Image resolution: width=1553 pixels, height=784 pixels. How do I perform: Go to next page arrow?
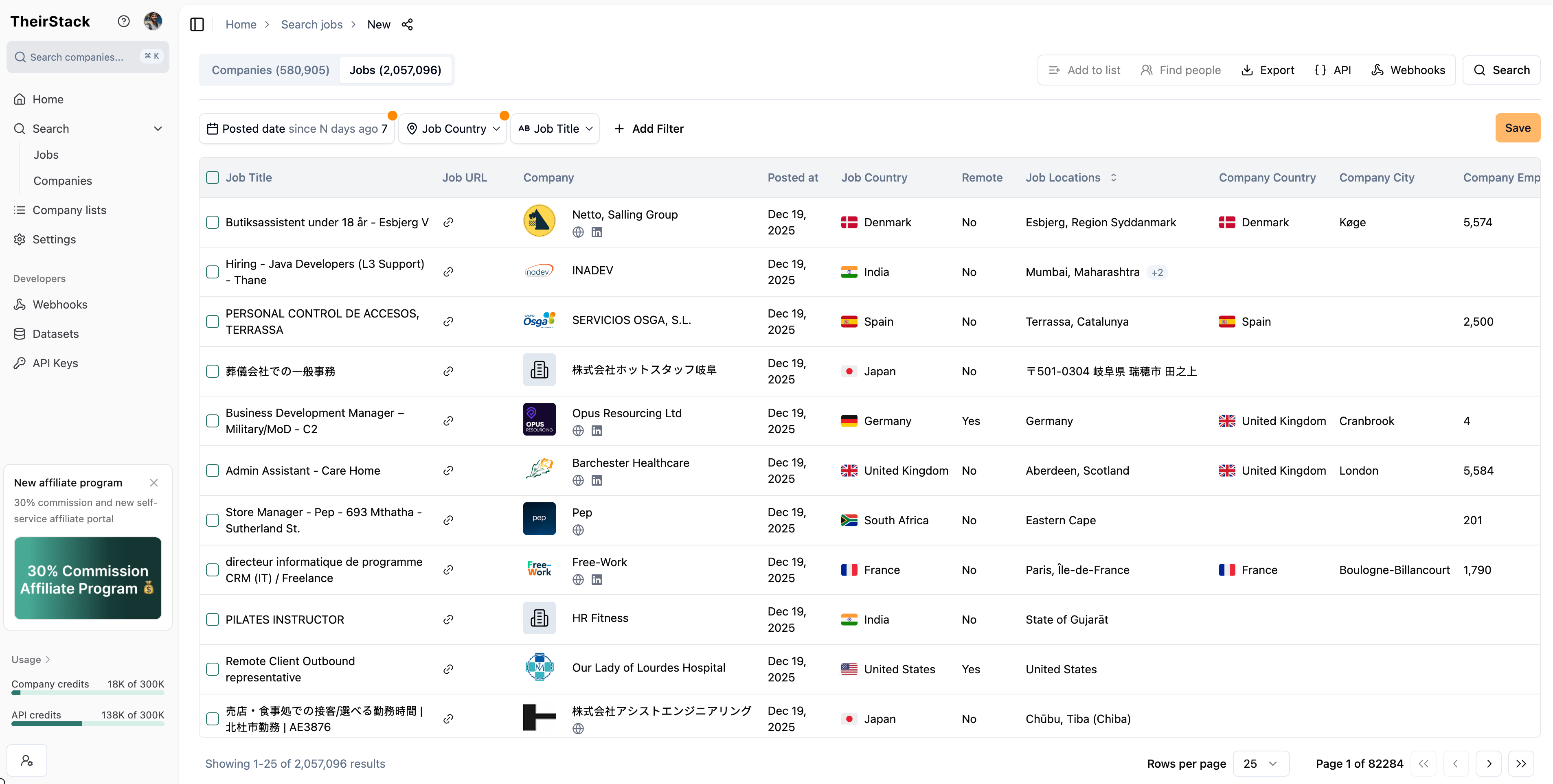click(x=1489, y=764)
